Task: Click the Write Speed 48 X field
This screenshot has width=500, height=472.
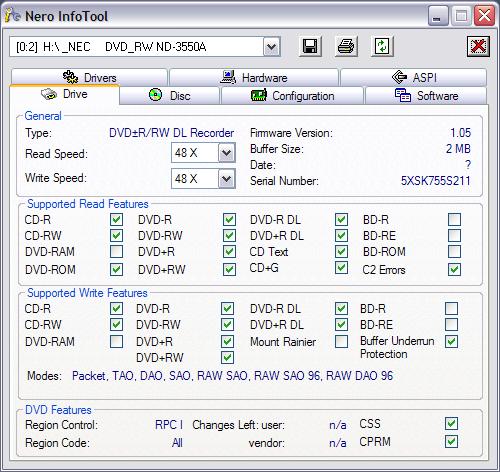Action: [203, 179]
